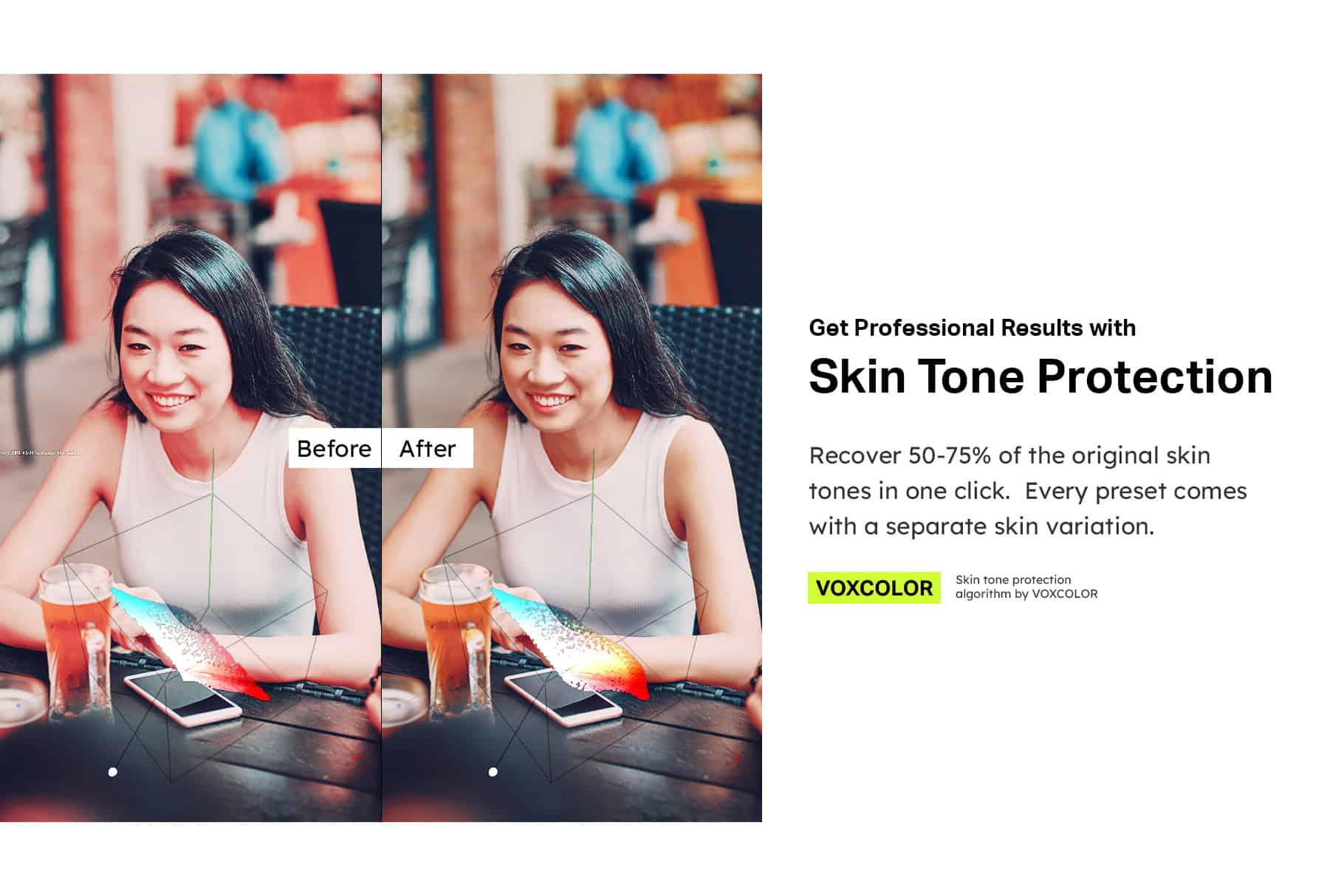This screenshot has width=1344, height=896.
Task: Click the Skin Tone Protection heading
Action: [1040, 376]
